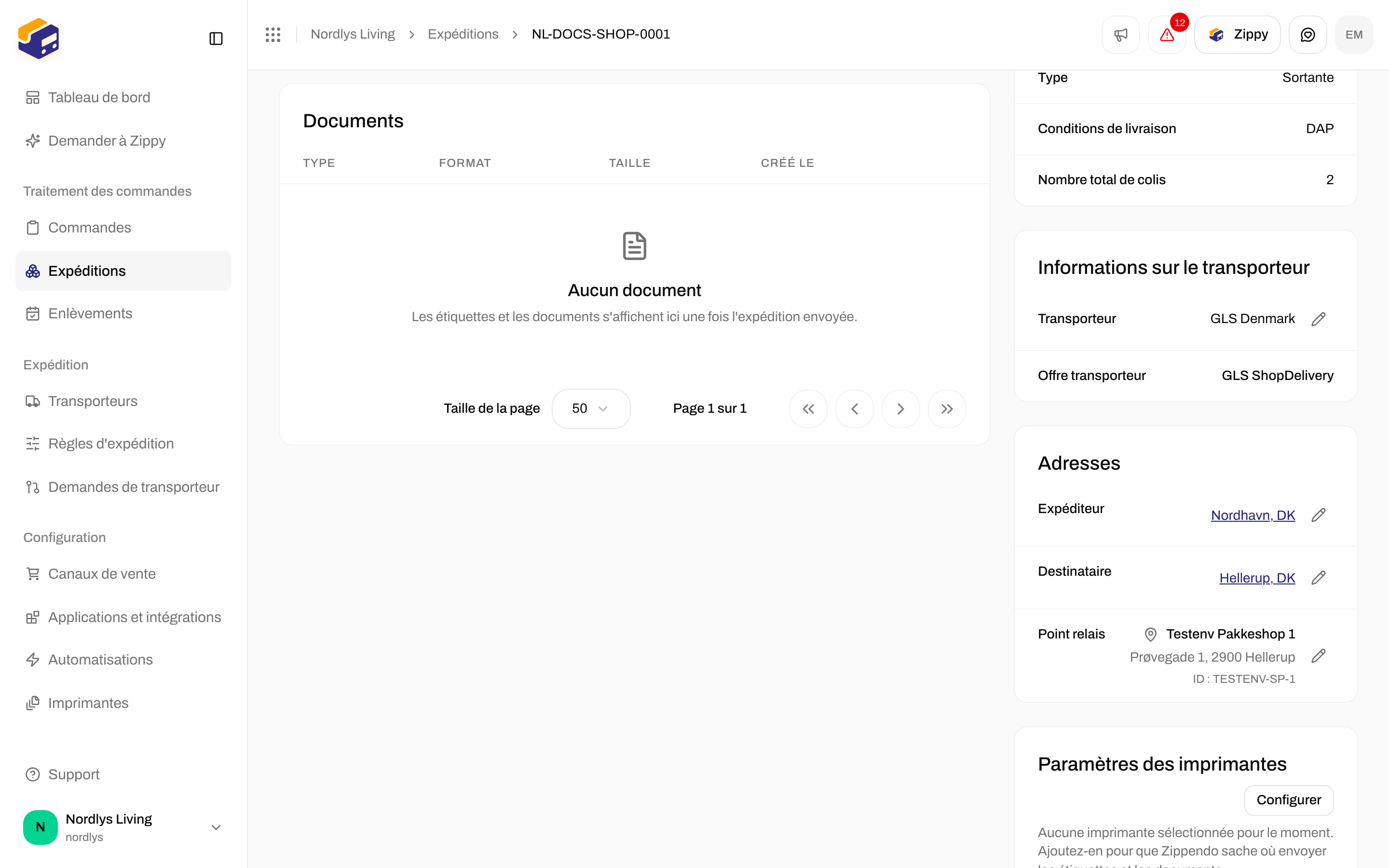Open alerts icon with 12 badge
The width and height of the screenshot is (1389, 868).
(x=1167, y=34)
